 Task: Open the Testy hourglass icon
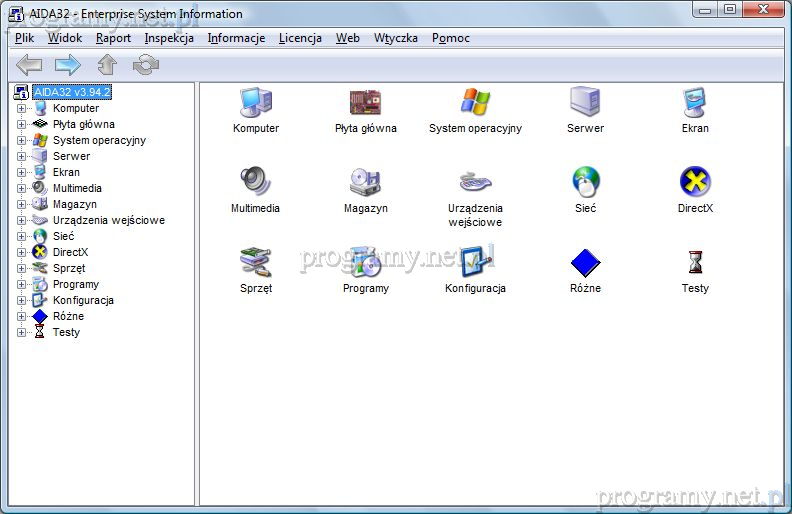tap(695, 263)
